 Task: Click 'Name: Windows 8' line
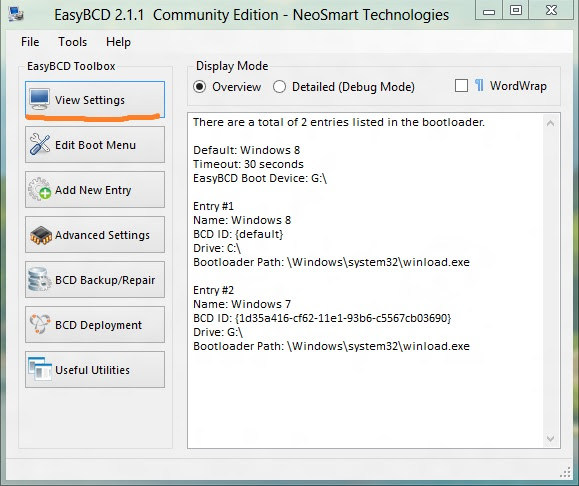click(242, 220)
